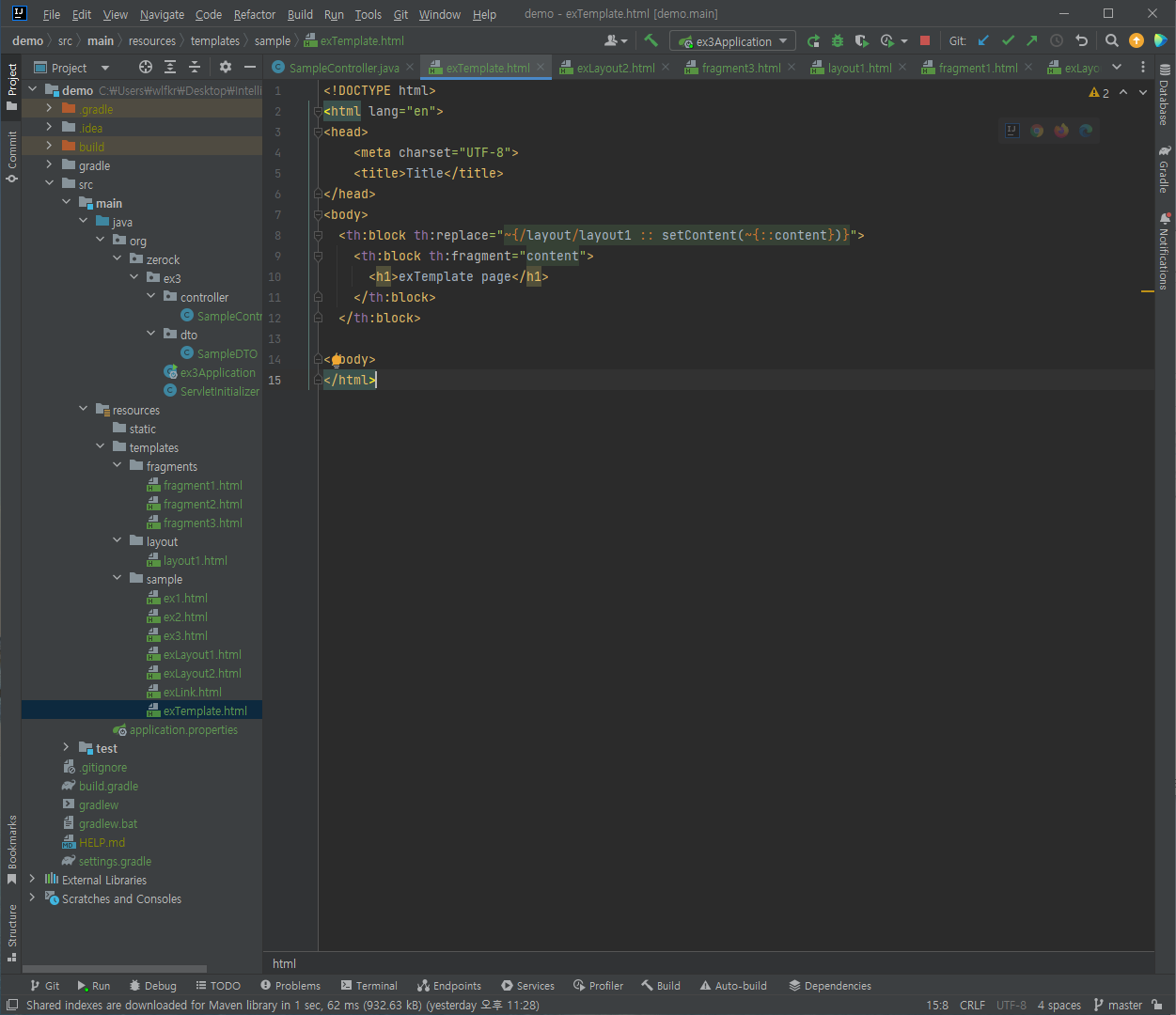Hide the Project tool window
The height and width of the screenshot is (1015, 1176).
250,67
